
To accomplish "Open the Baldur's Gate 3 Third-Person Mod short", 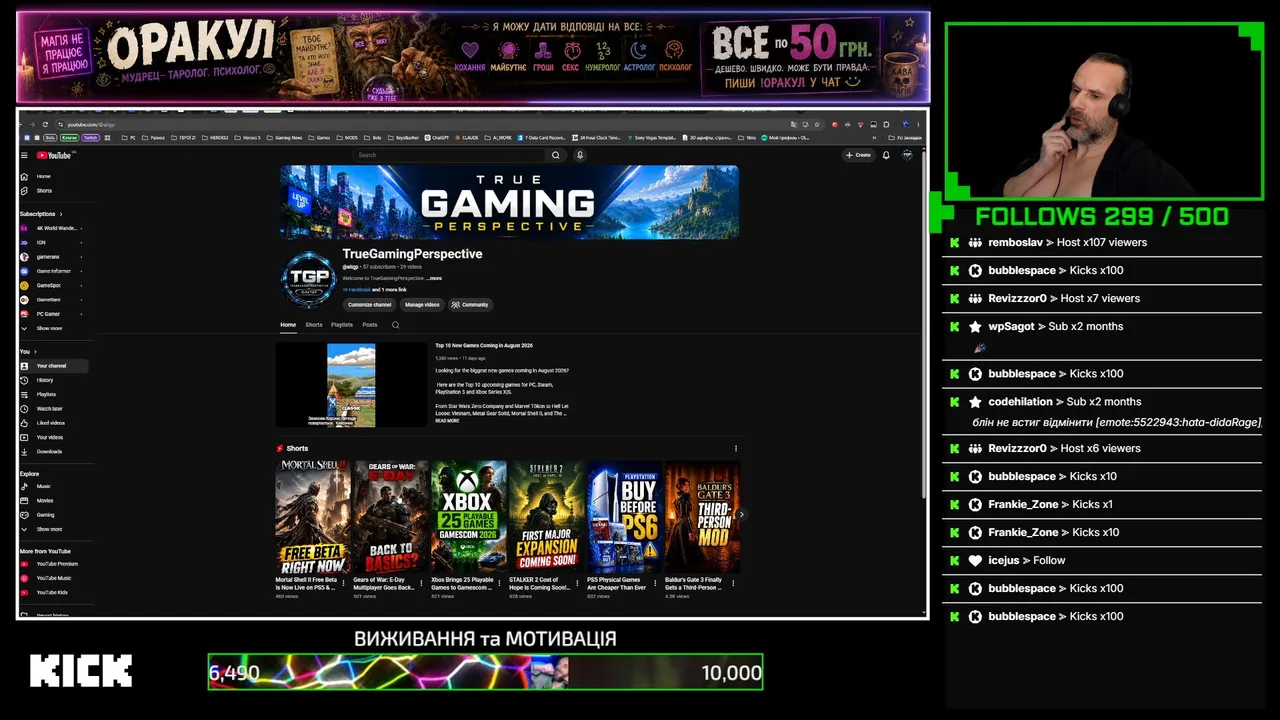I will pos(702,516).
